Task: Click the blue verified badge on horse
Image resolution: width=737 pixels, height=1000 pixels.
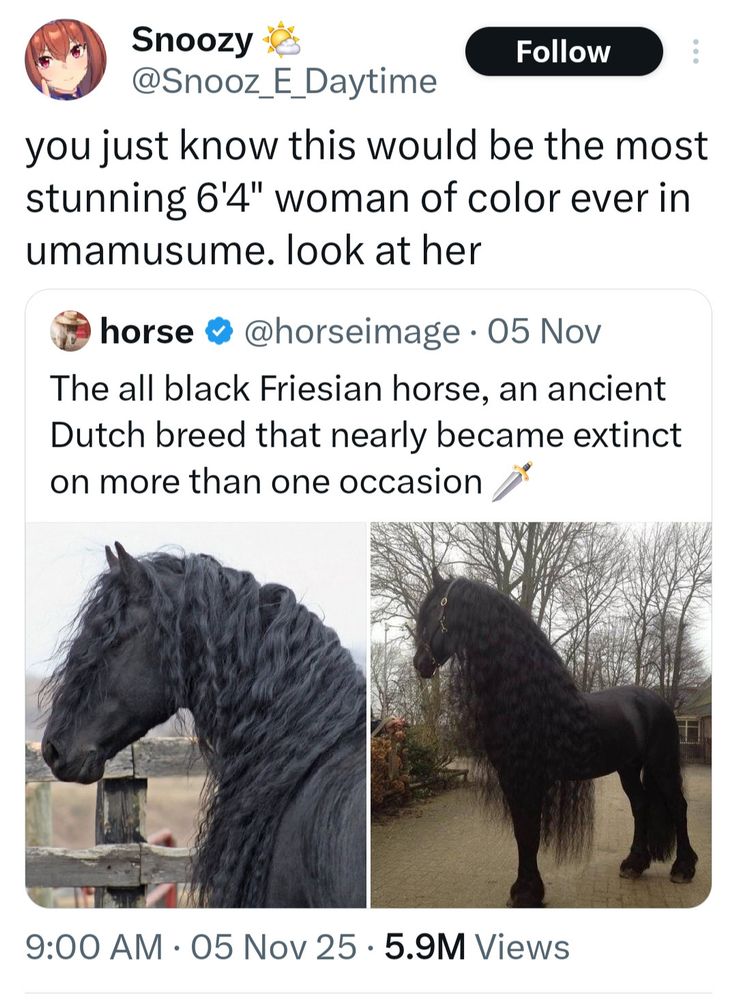Action: pos(217,332)
